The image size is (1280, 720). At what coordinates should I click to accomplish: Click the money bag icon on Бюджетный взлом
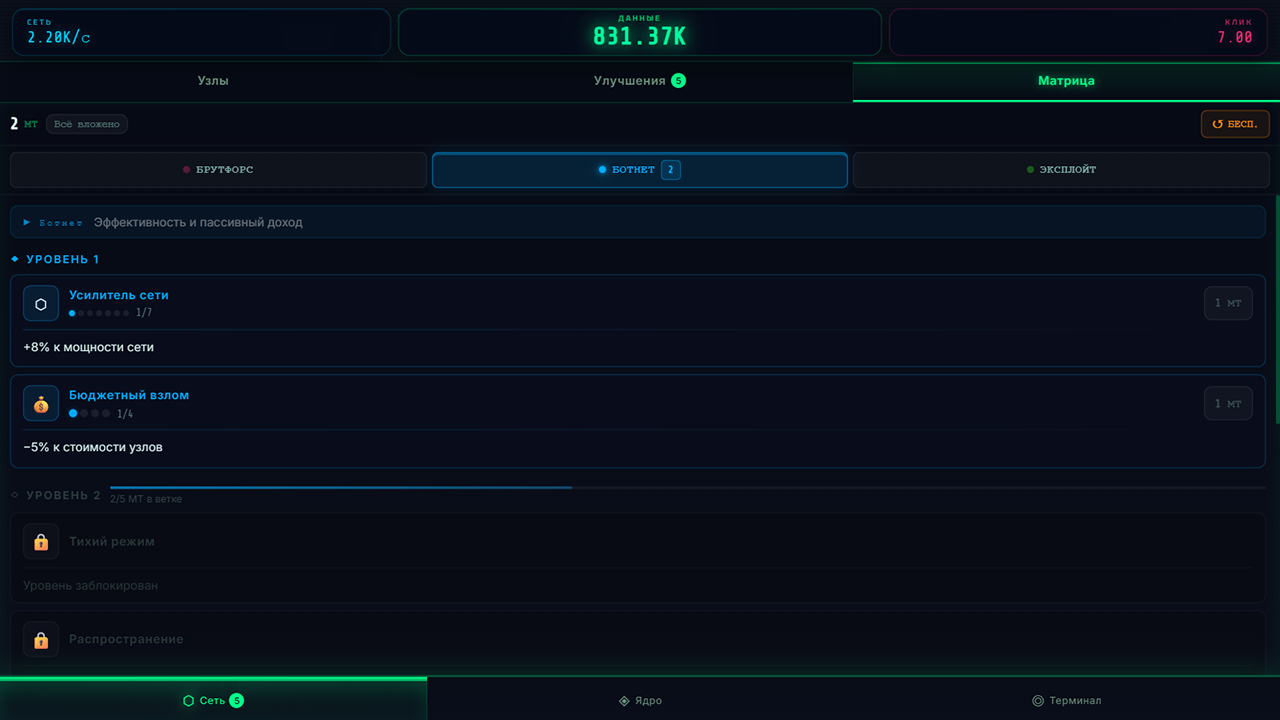(x=41, y=403)
